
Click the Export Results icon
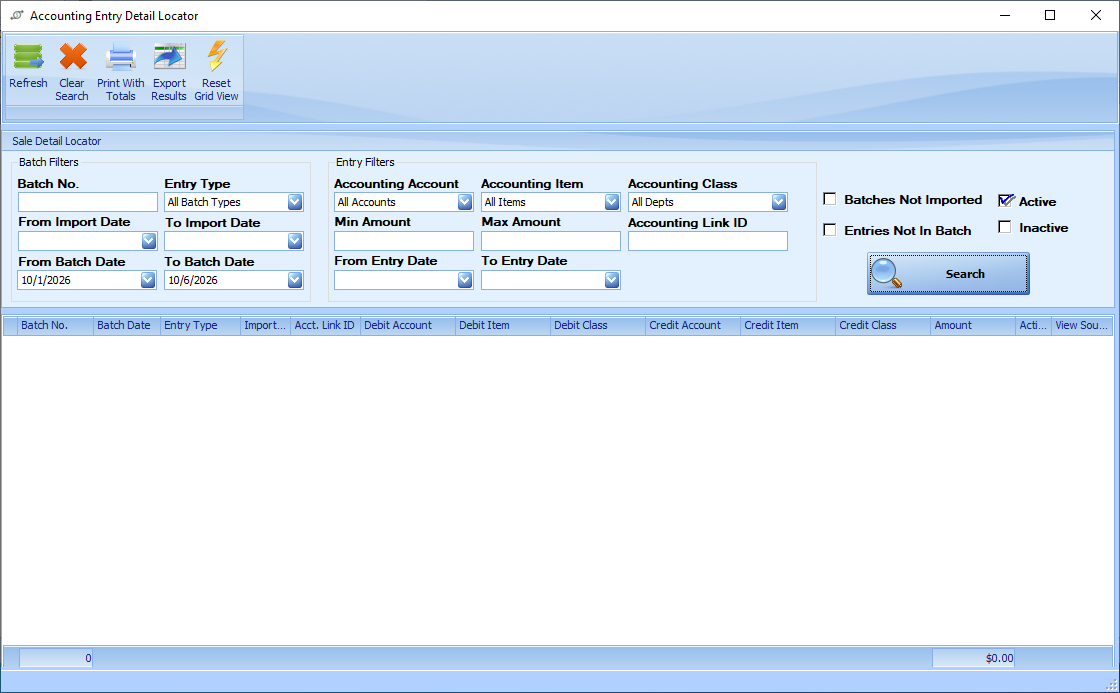click(169, 57)
